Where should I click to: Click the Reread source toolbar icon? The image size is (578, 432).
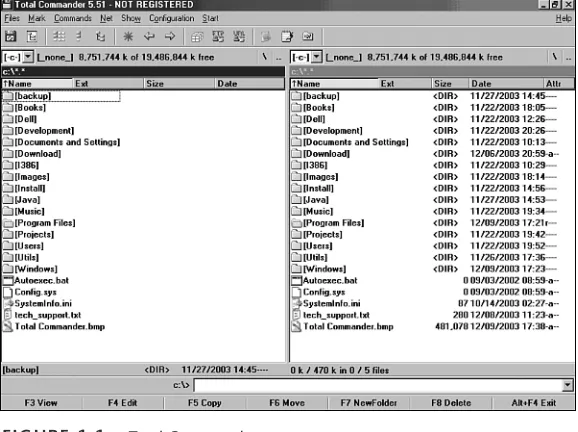pos(10,36)
